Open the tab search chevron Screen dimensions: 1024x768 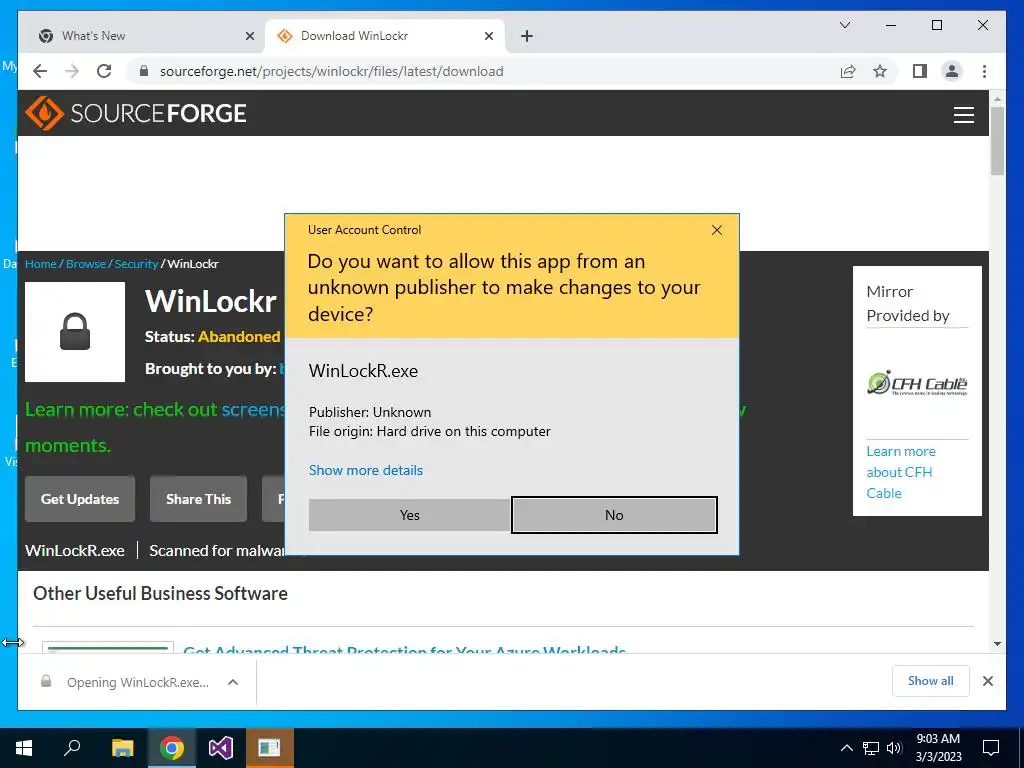(x=844, y=25)
